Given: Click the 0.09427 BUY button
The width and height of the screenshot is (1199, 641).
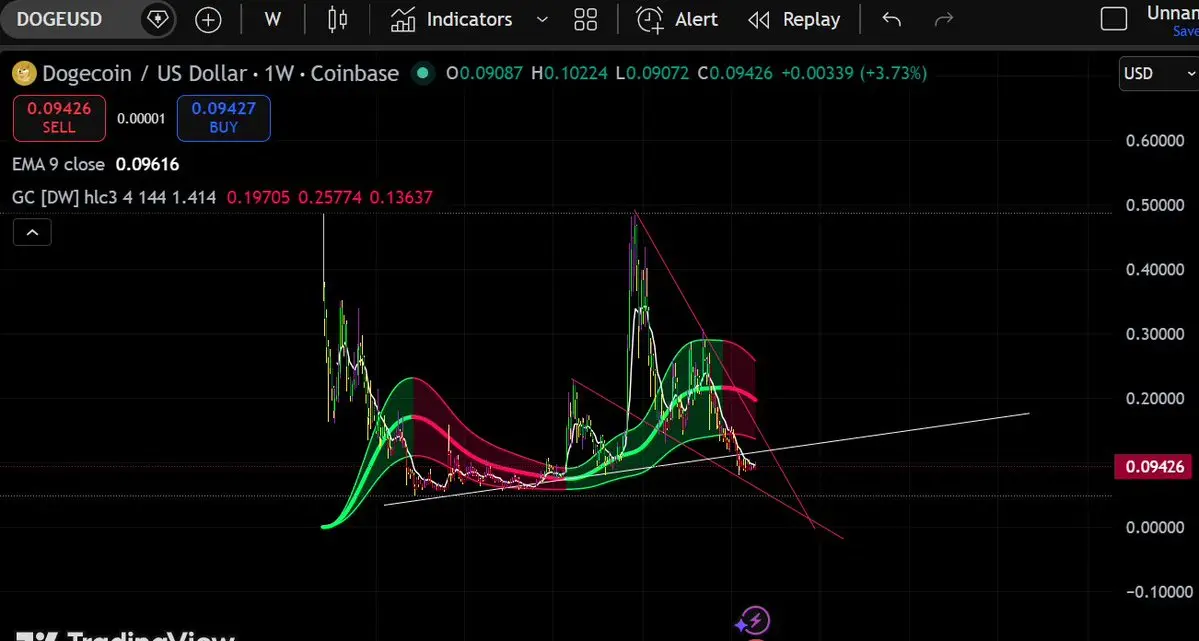Looking at the screenshot, I should (223, 118).
